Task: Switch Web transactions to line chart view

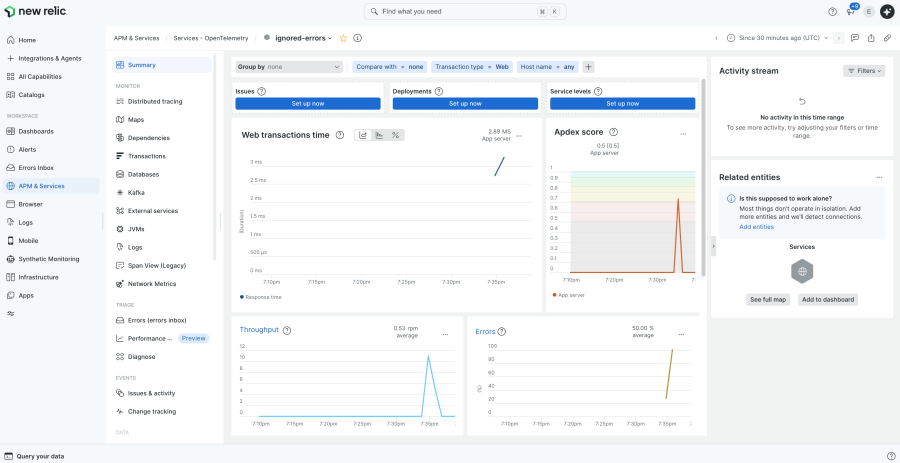Action: coord(363,135)
